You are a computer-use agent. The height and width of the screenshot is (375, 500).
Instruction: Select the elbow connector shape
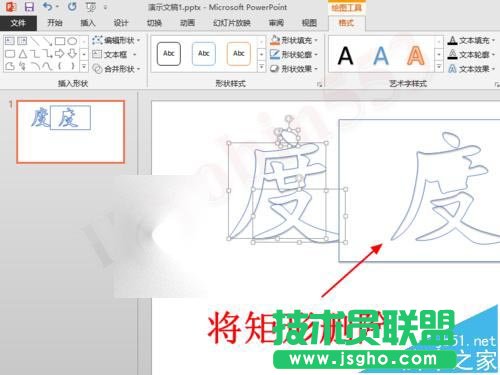(x=35, y=53)
